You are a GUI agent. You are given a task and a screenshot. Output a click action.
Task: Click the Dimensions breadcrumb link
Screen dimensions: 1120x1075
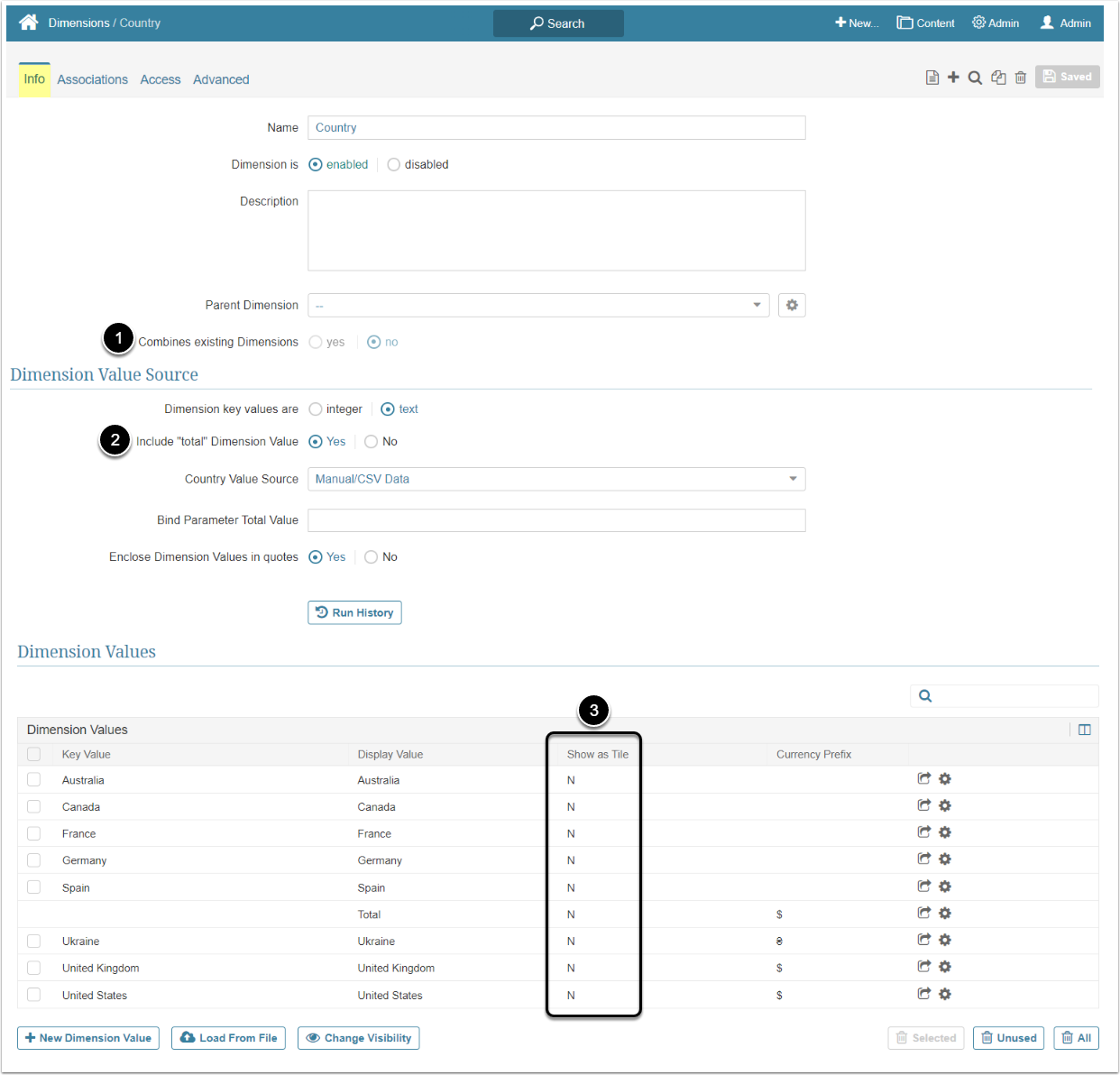(x=78, y=23)
